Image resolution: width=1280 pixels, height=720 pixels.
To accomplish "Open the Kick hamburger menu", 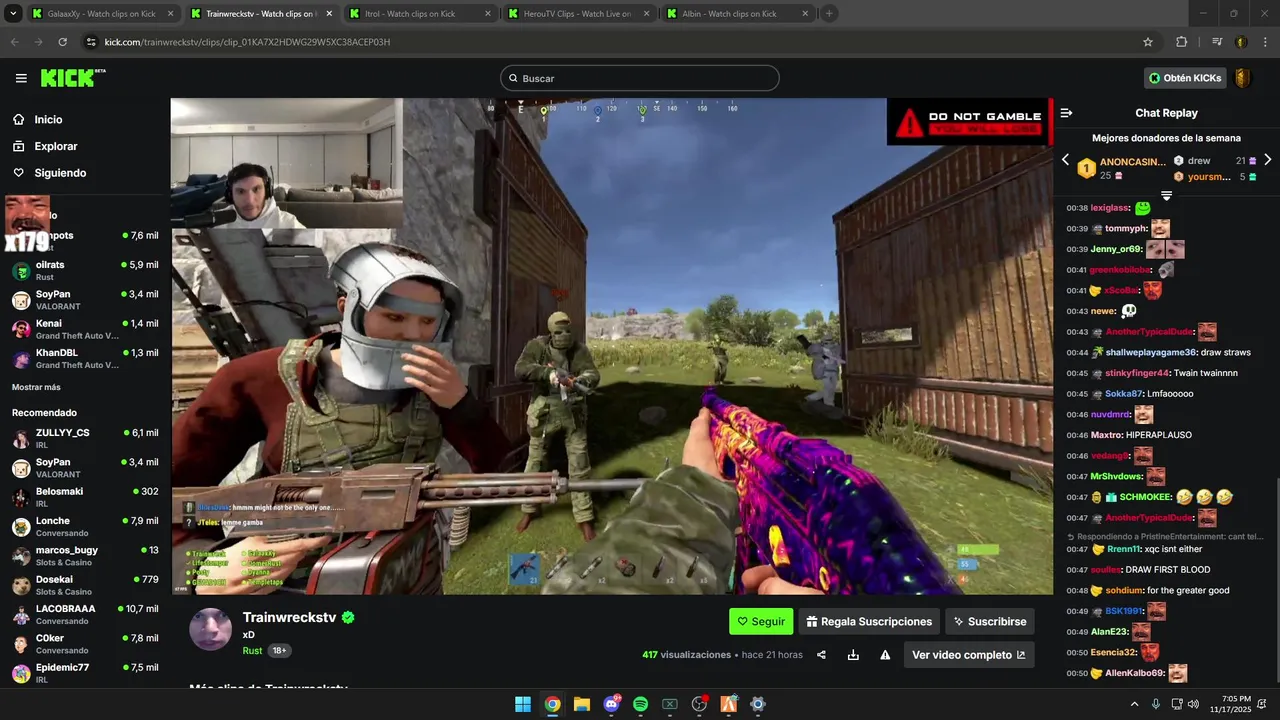I will 21,78.
